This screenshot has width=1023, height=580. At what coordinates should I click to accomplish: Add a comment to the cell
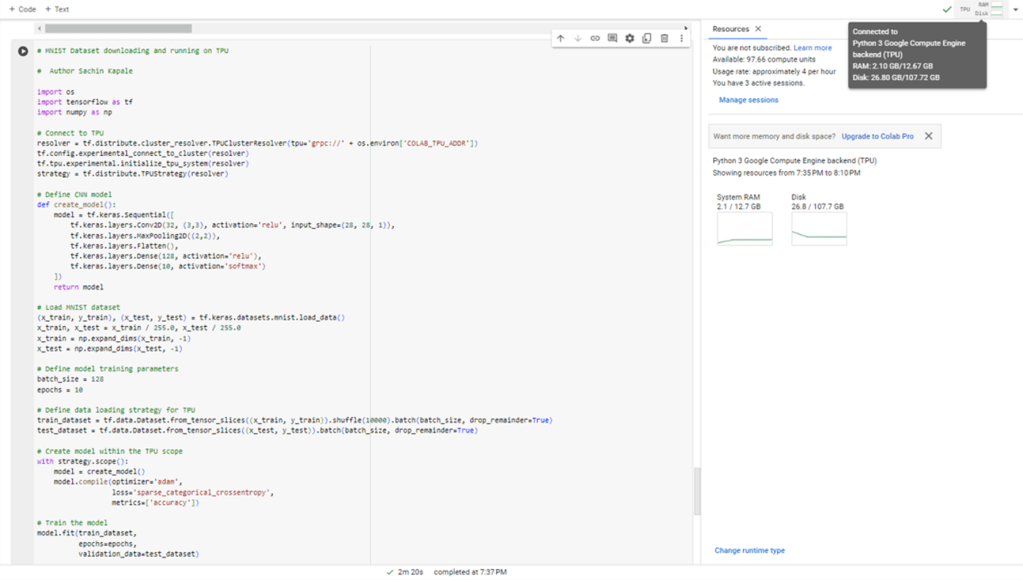click(x=612, y=39)
